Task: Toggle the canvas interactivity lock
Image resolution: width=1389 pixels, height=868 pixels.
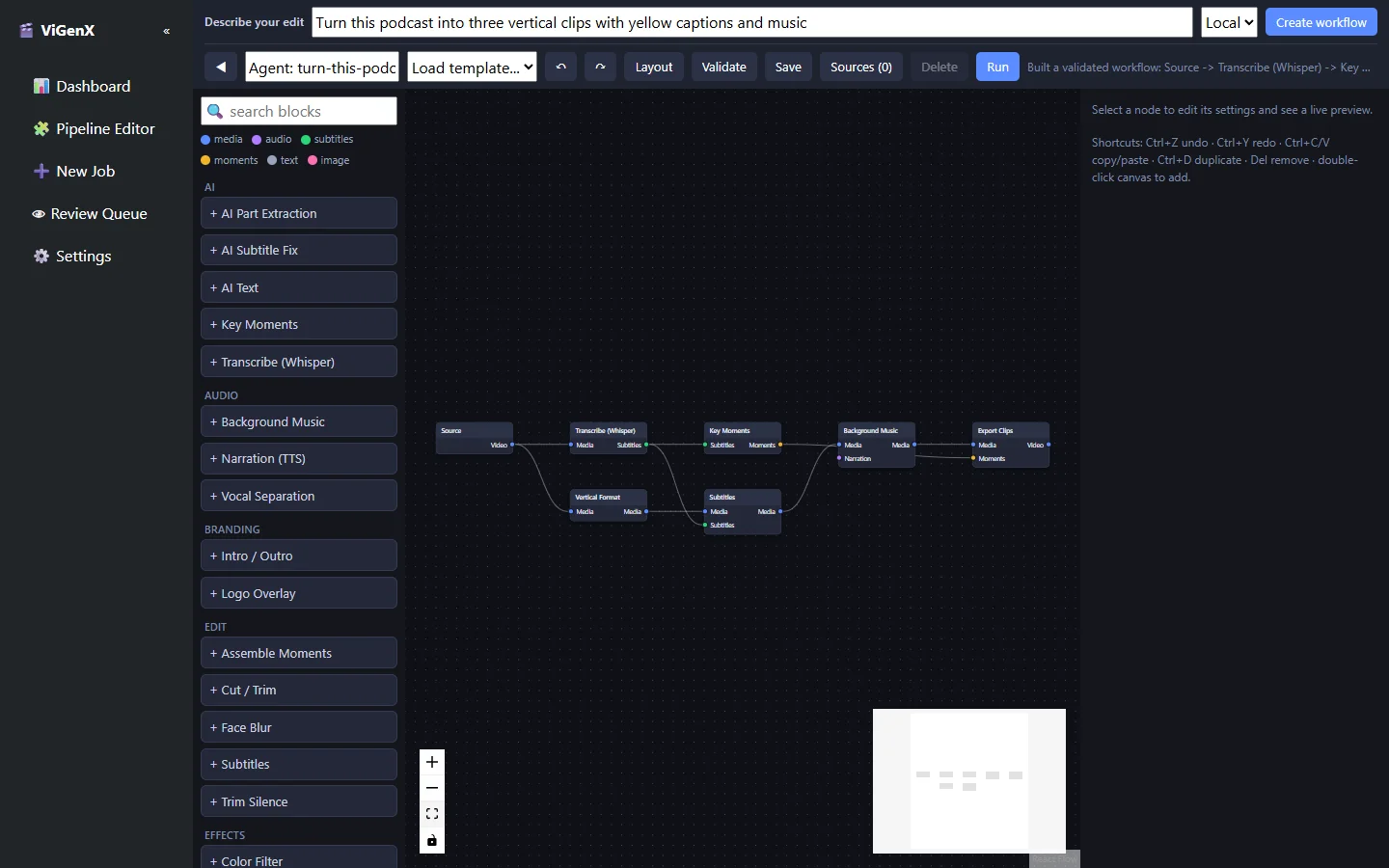Action: 432,840
